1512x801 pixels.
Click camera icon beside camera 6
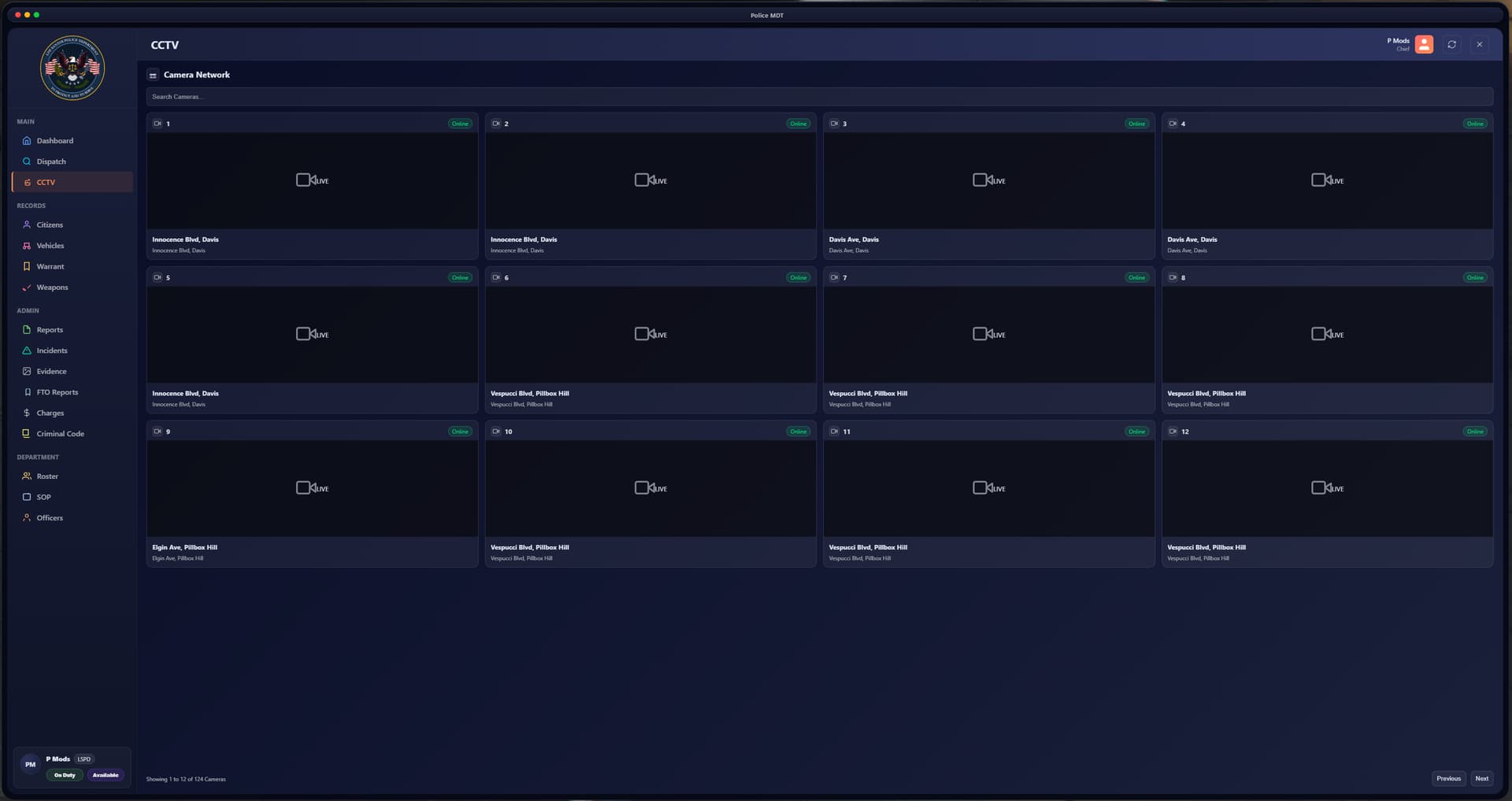(x=496, y=277)
